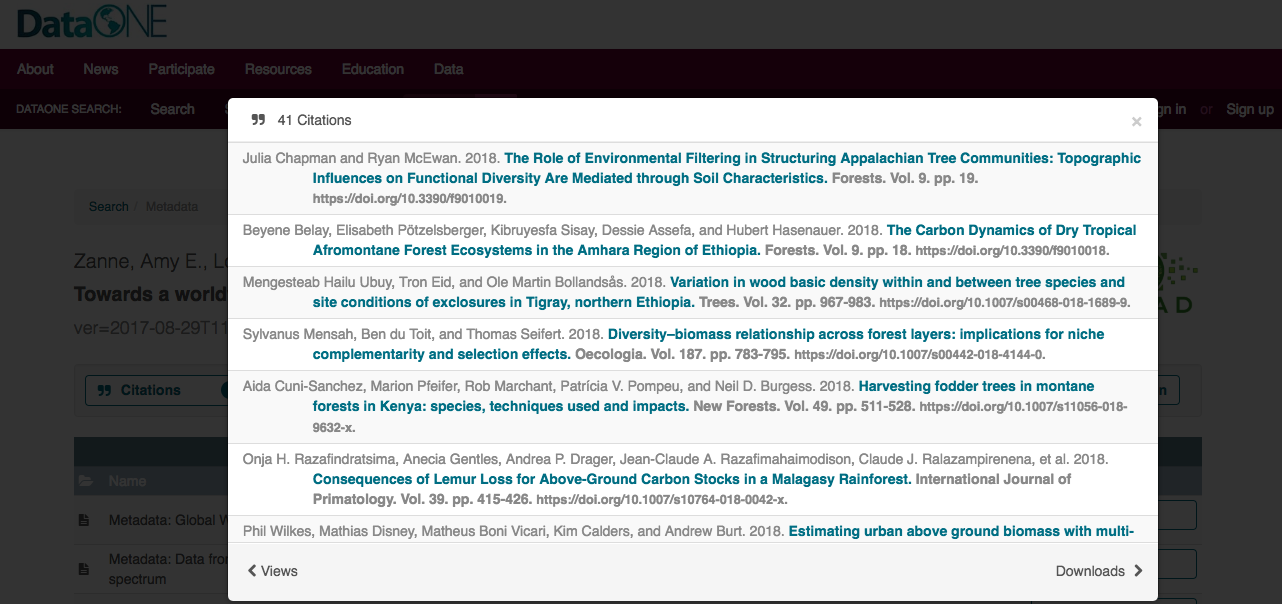Open the Consequences of Lemur Loss article

(x=612, y=479)
